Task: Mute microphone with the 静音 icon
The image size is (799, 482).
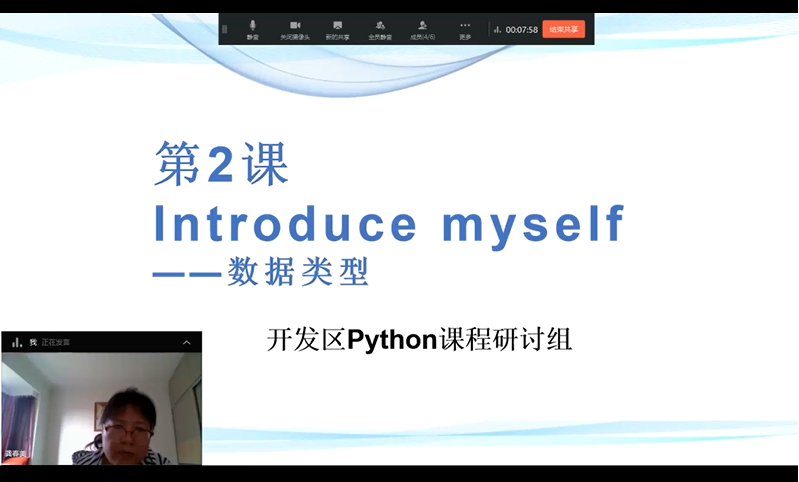Action: pos(253,28)
